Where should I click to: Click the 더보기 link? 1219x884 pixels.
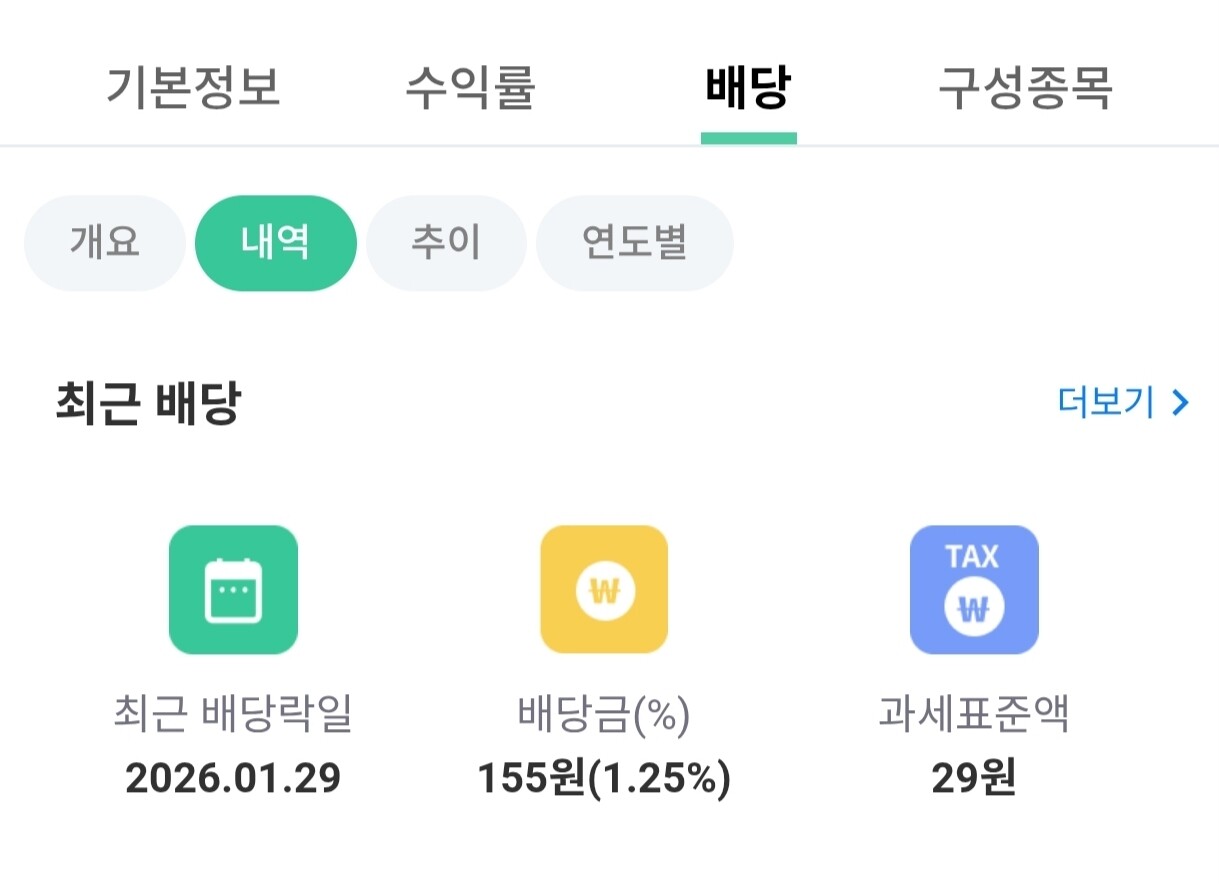point(1106,403)
